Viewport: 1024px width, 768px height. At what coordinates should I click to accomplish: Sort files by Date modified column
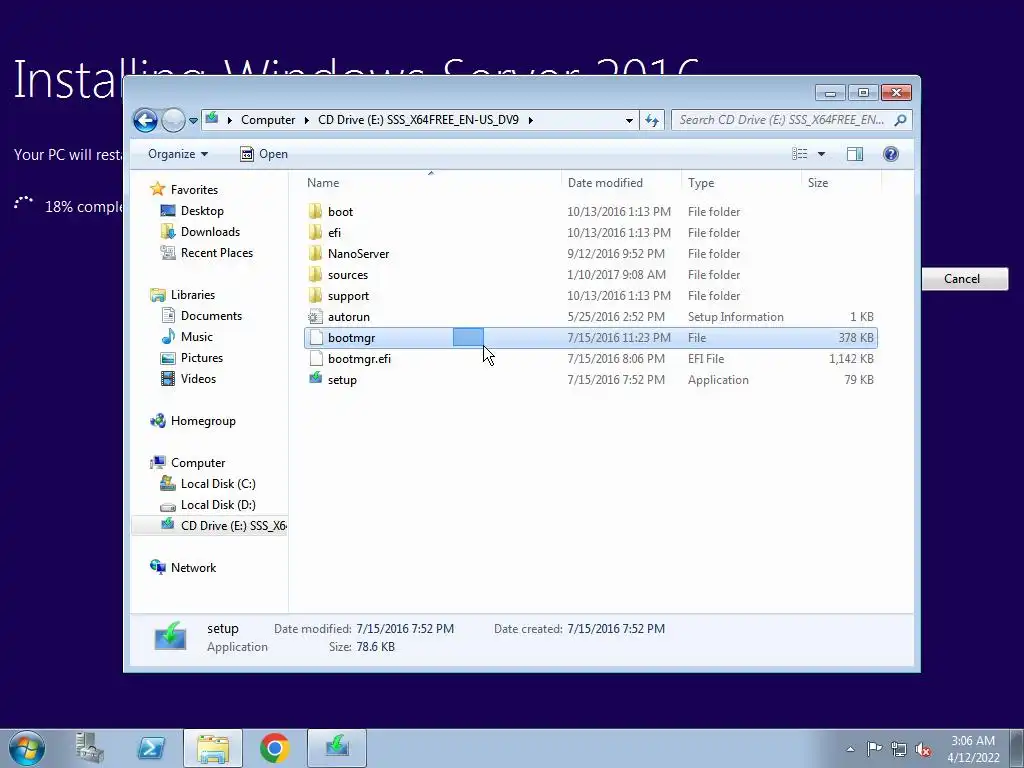tap(621, 183)
